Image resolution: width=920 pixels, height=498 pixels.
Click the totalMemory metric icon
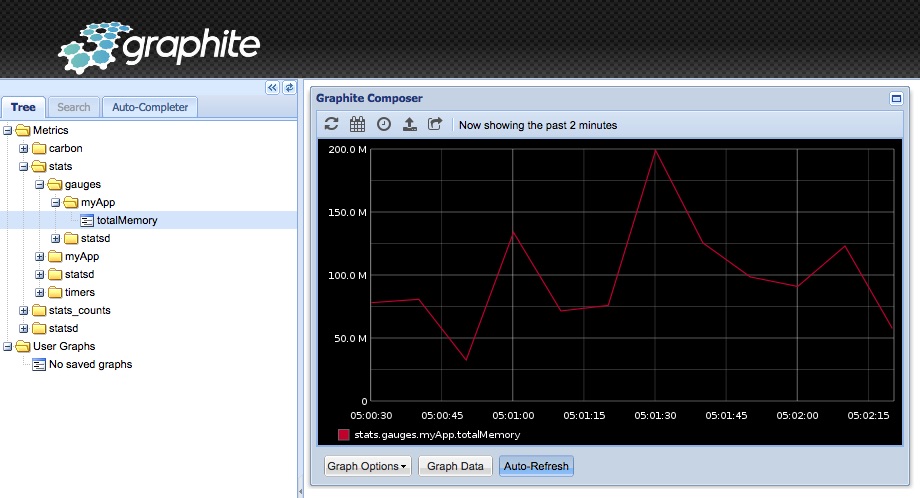(87, 221)
